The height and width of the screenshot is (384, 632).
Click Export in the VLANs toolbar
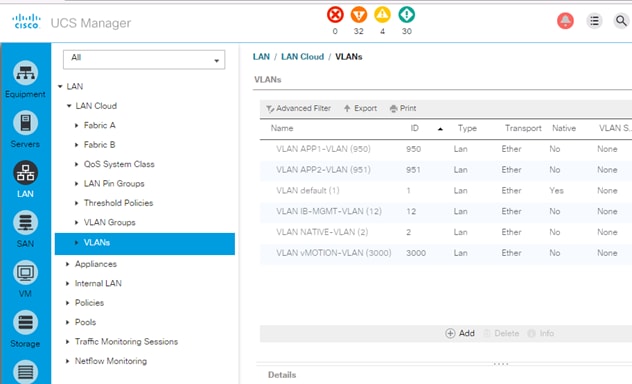[360, 108]
